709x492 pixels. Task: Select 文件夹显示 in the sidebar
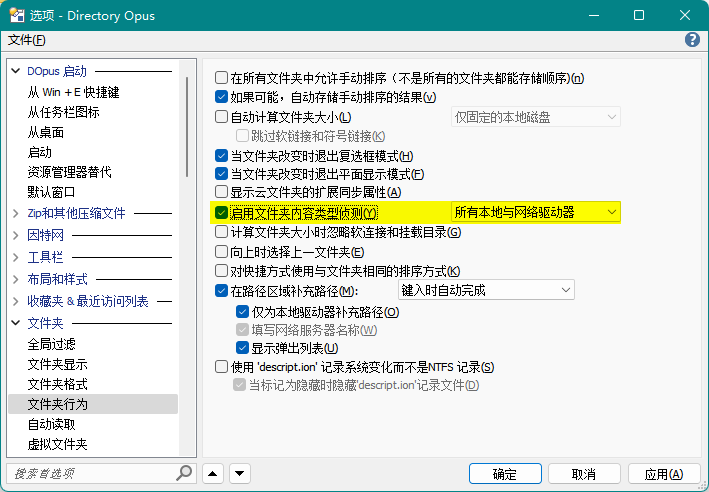(x=57, y=364)
